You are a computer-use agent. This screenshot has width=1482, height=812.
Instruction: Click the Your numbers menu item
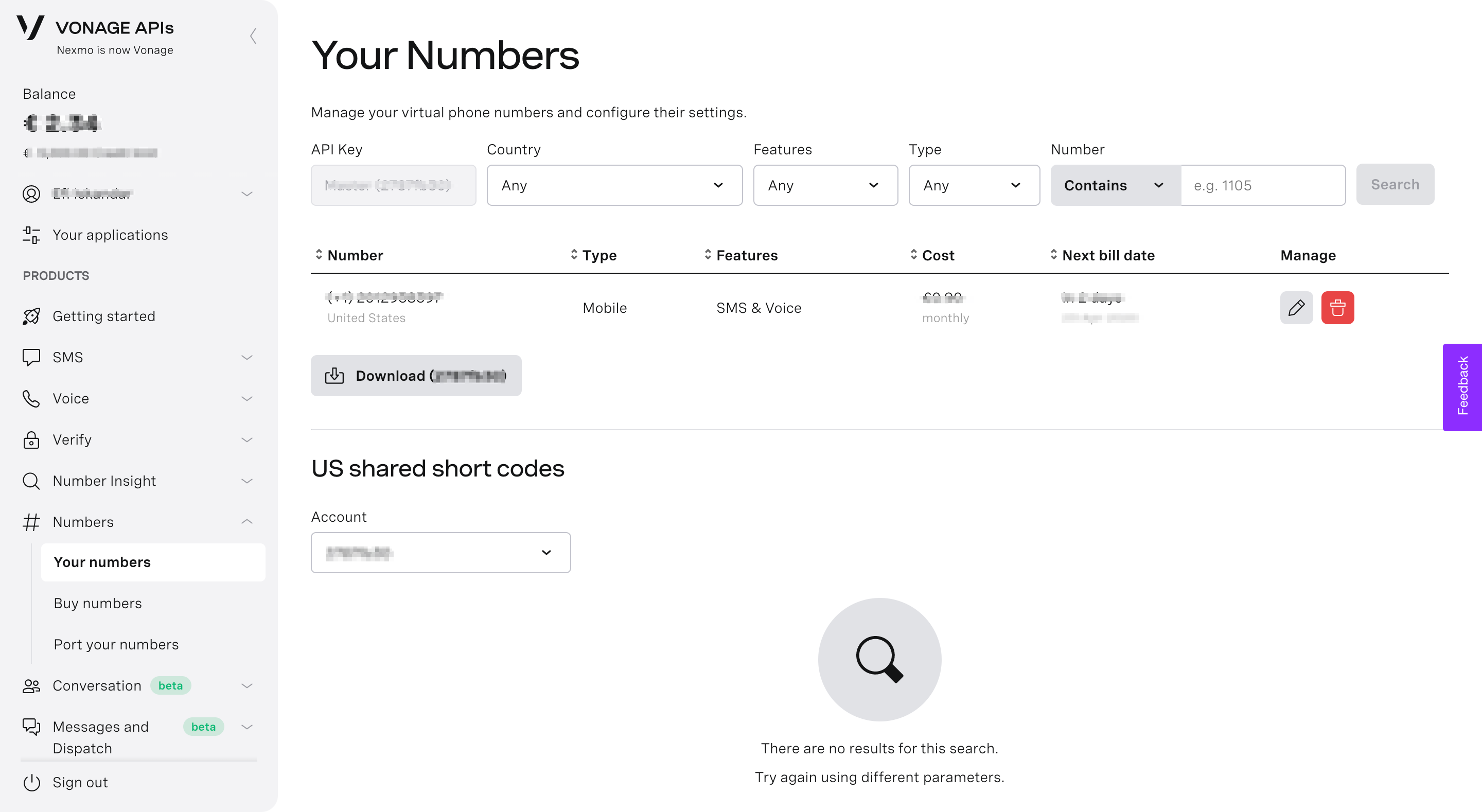102,561
